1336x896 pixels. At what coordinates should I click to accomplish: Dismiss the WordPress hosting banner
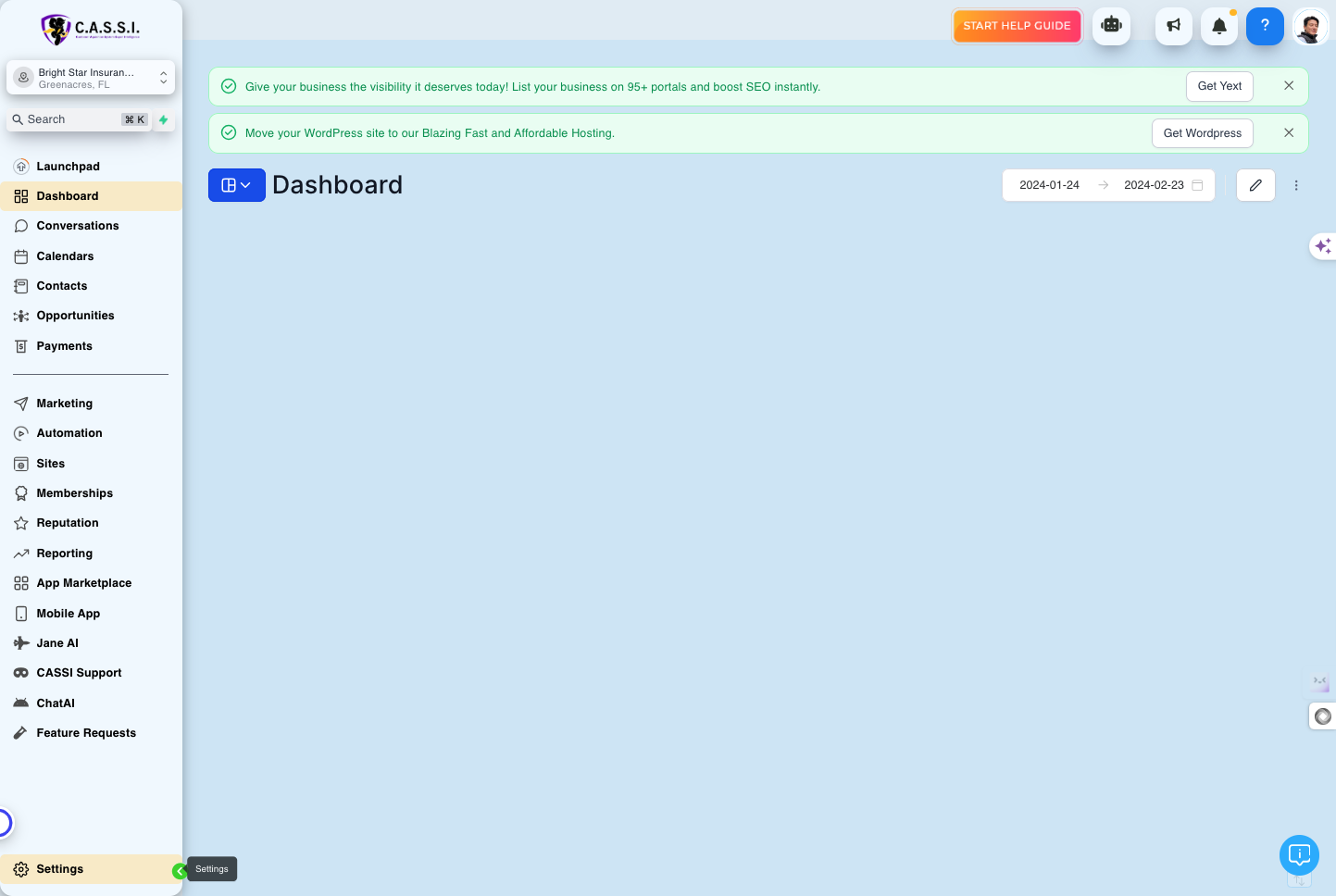click(x=1289, y=132)
